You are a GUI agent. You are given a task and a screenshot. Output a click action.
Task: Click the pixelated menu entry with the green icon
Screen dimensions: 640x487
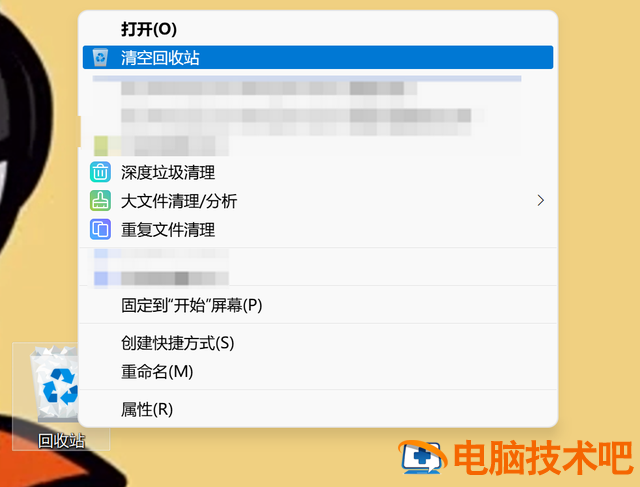tap(161, 145)
